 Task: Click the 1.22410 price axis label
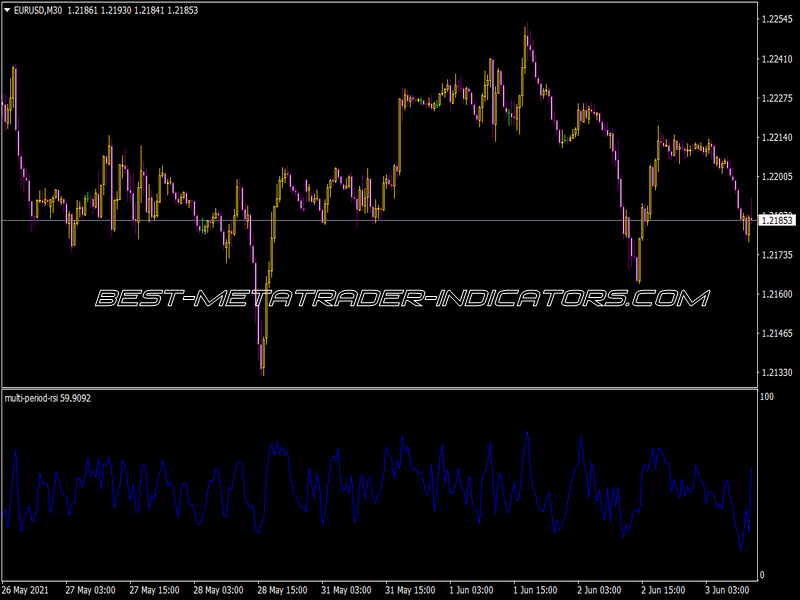(x=777, y=59)
